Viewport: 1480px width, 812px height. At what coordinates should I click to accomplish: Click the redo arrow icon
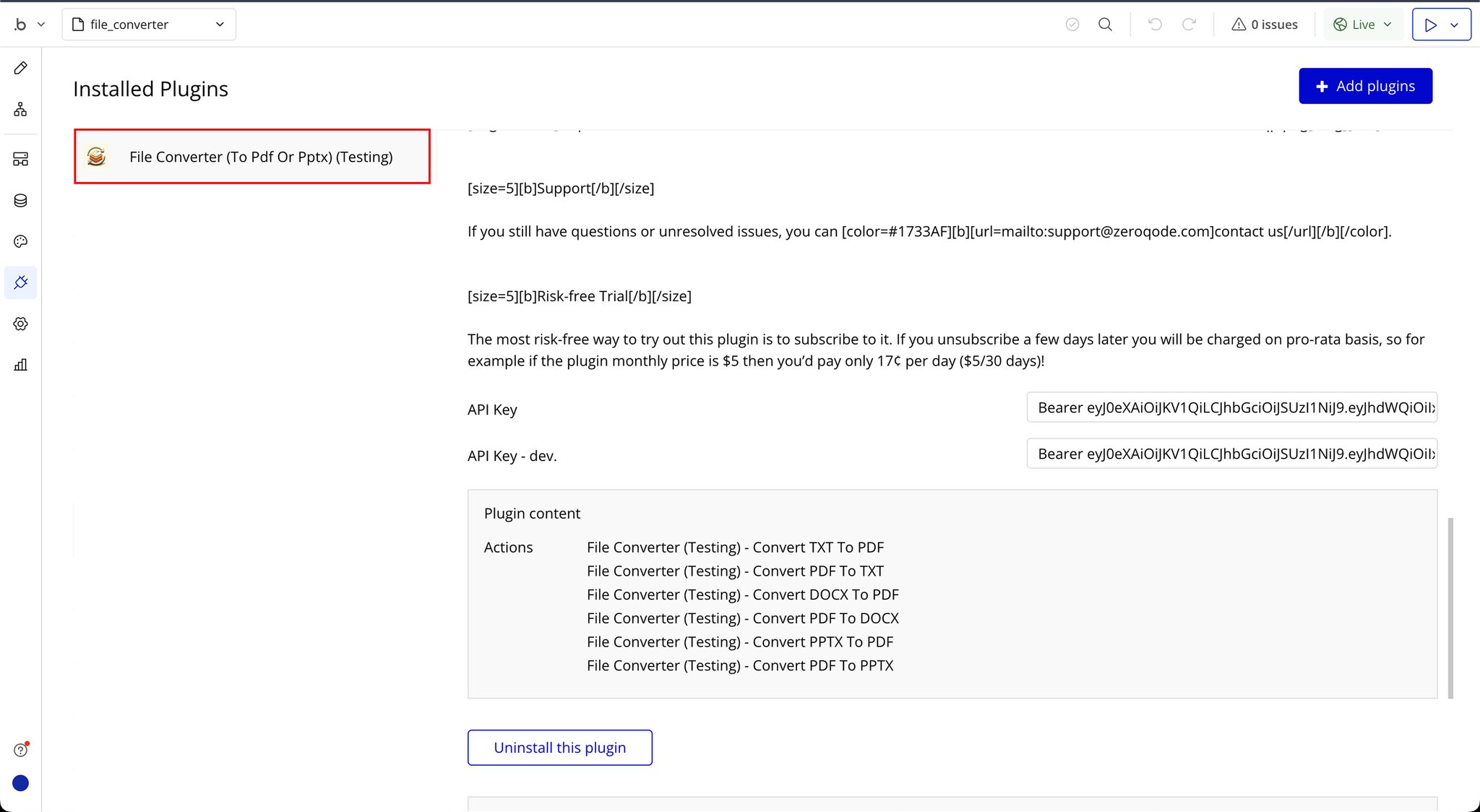[x=1189, y=25]
